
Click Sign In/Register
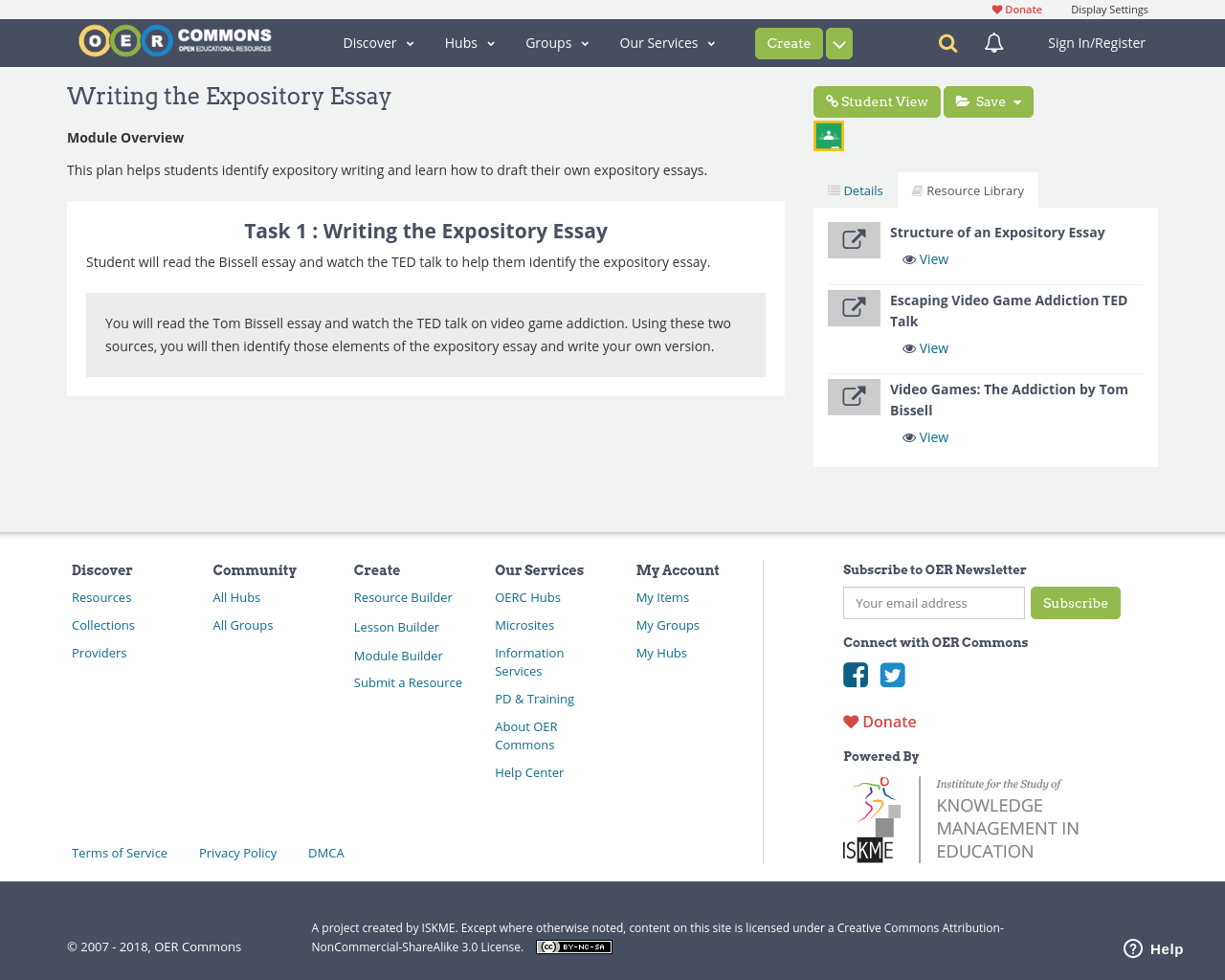pos(1096,42)
